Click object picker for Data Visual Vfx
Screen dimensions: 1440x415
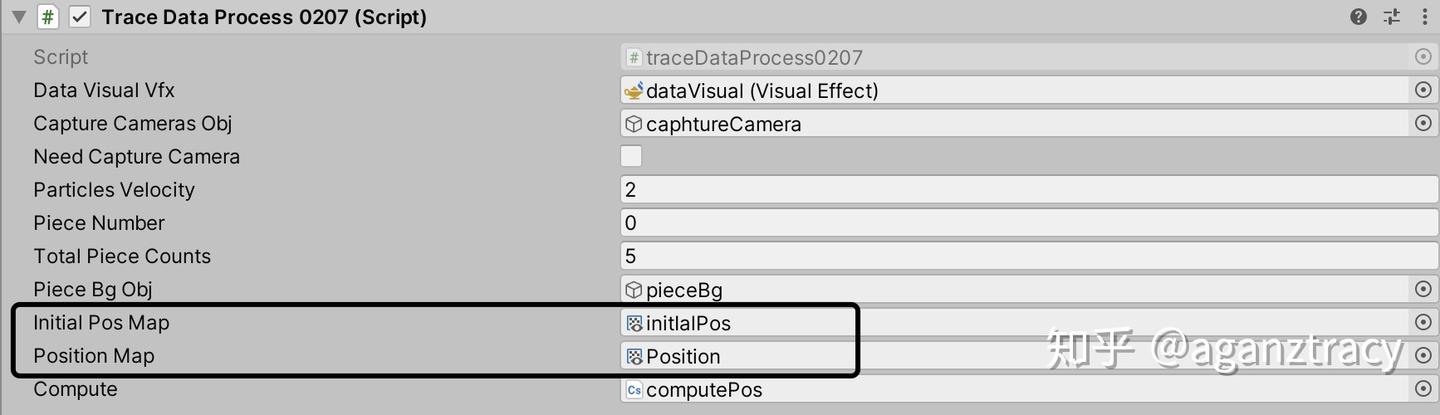[x=1423, y=91]
